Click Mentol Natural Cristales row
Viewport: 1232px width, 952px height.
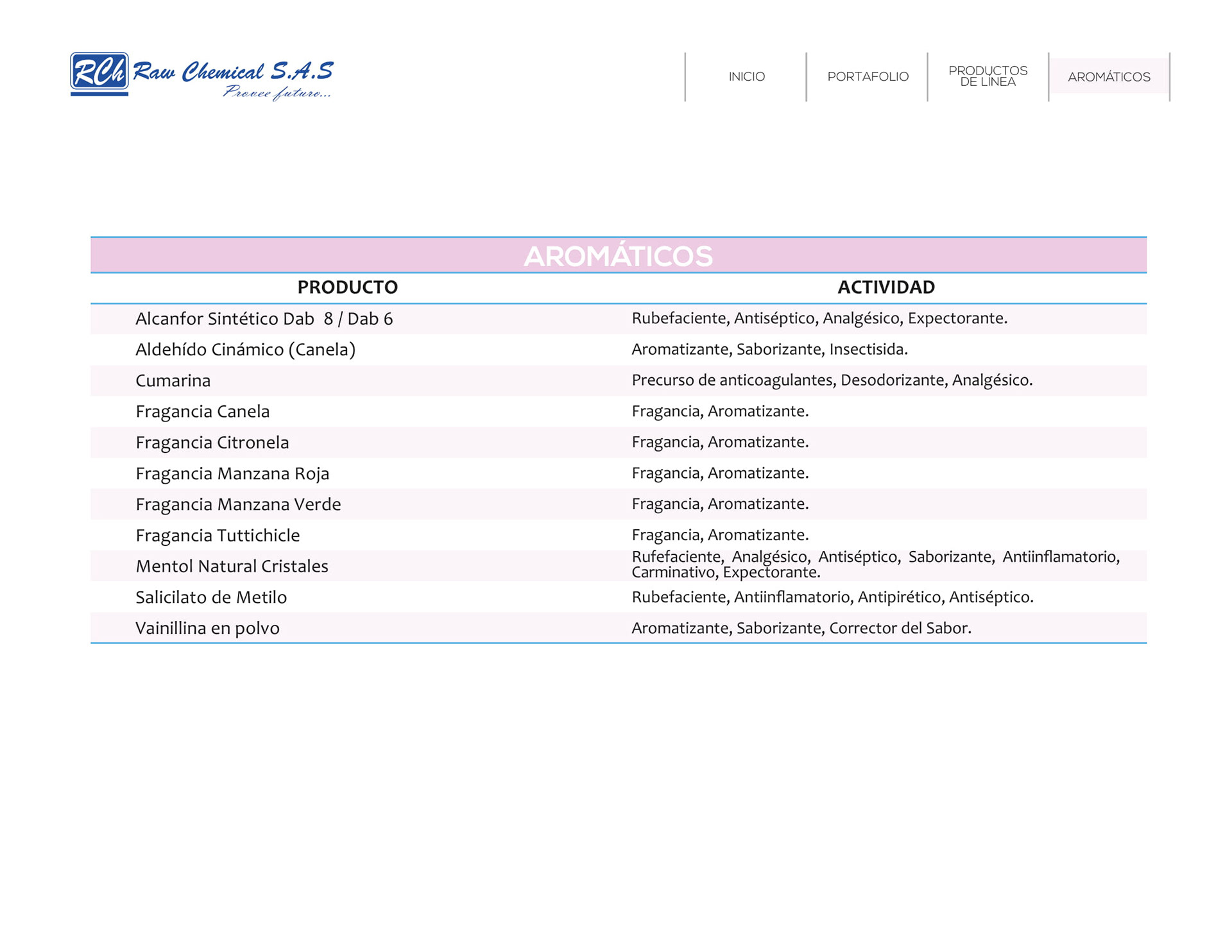tap(232, 566)
